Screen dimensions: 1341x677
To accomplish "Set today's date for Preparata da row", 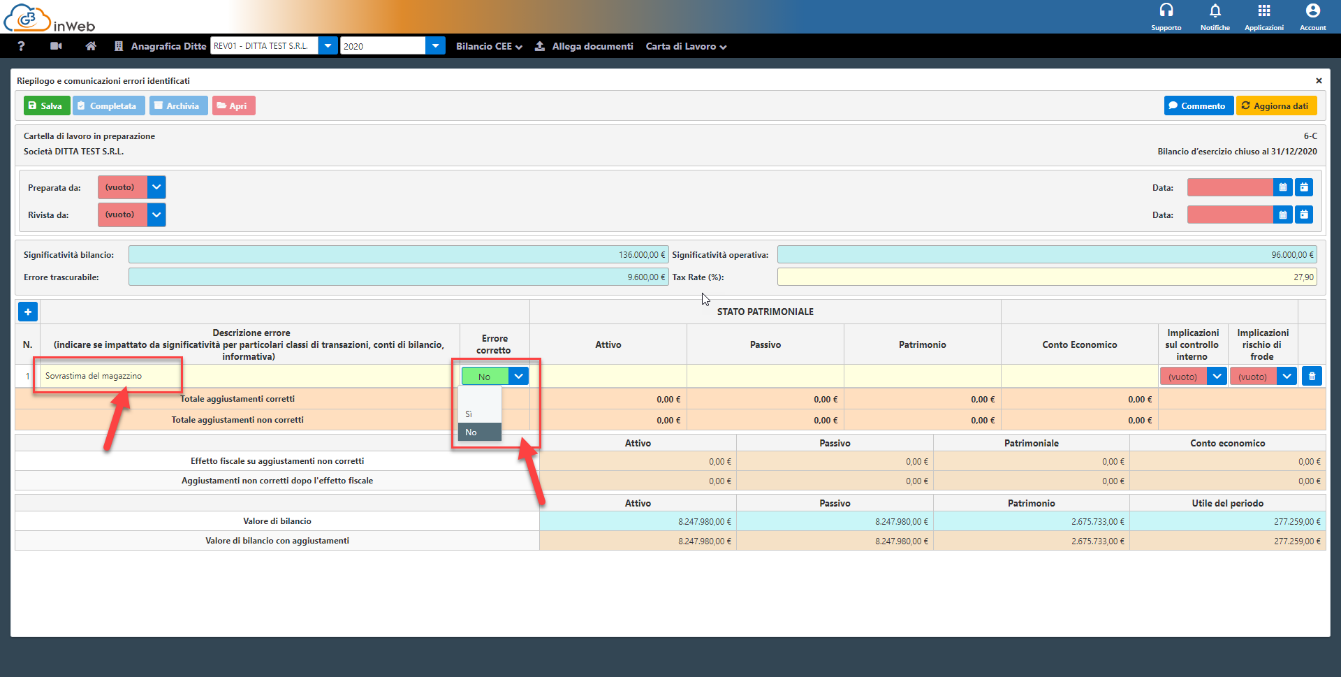I will pyautogui.click(x=1304, y=186).
